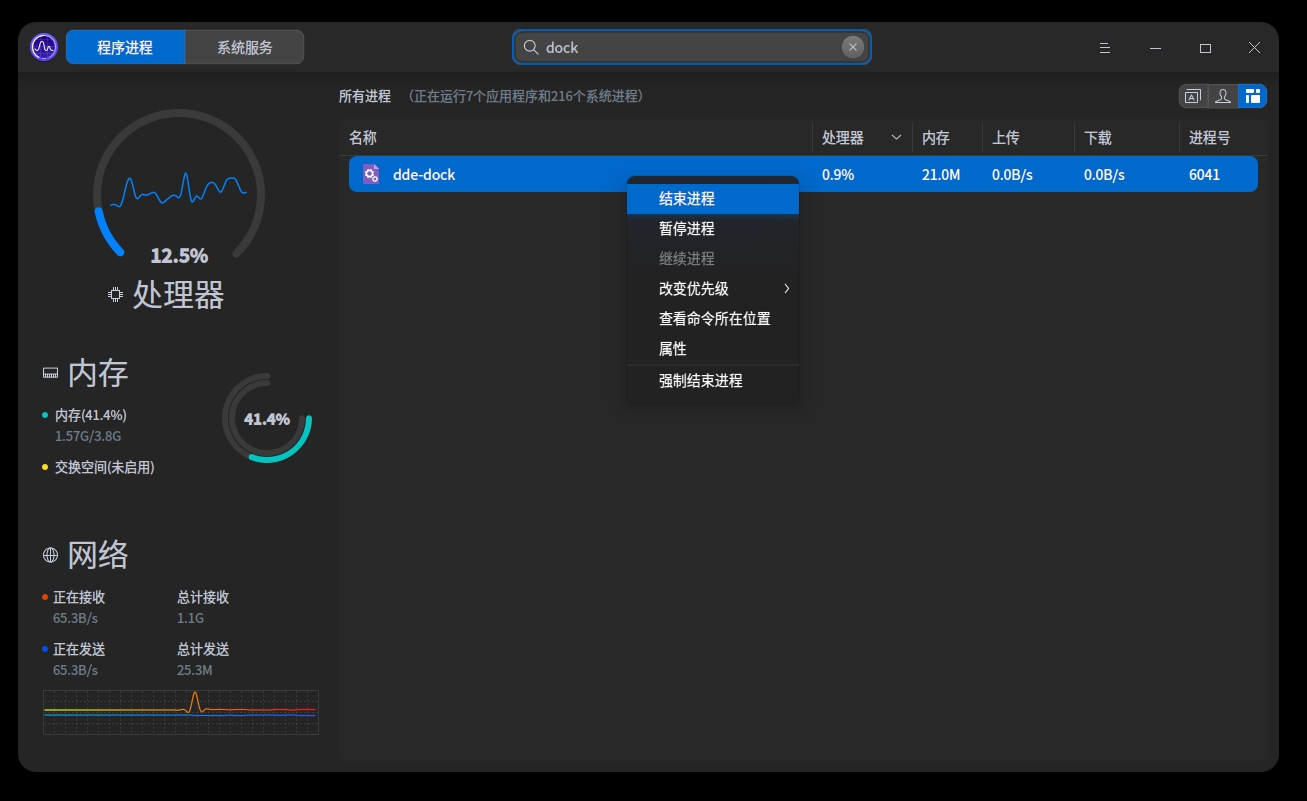Show my processes view icon
This screenshot has width=1307, height=801.
pos(1222,96)
